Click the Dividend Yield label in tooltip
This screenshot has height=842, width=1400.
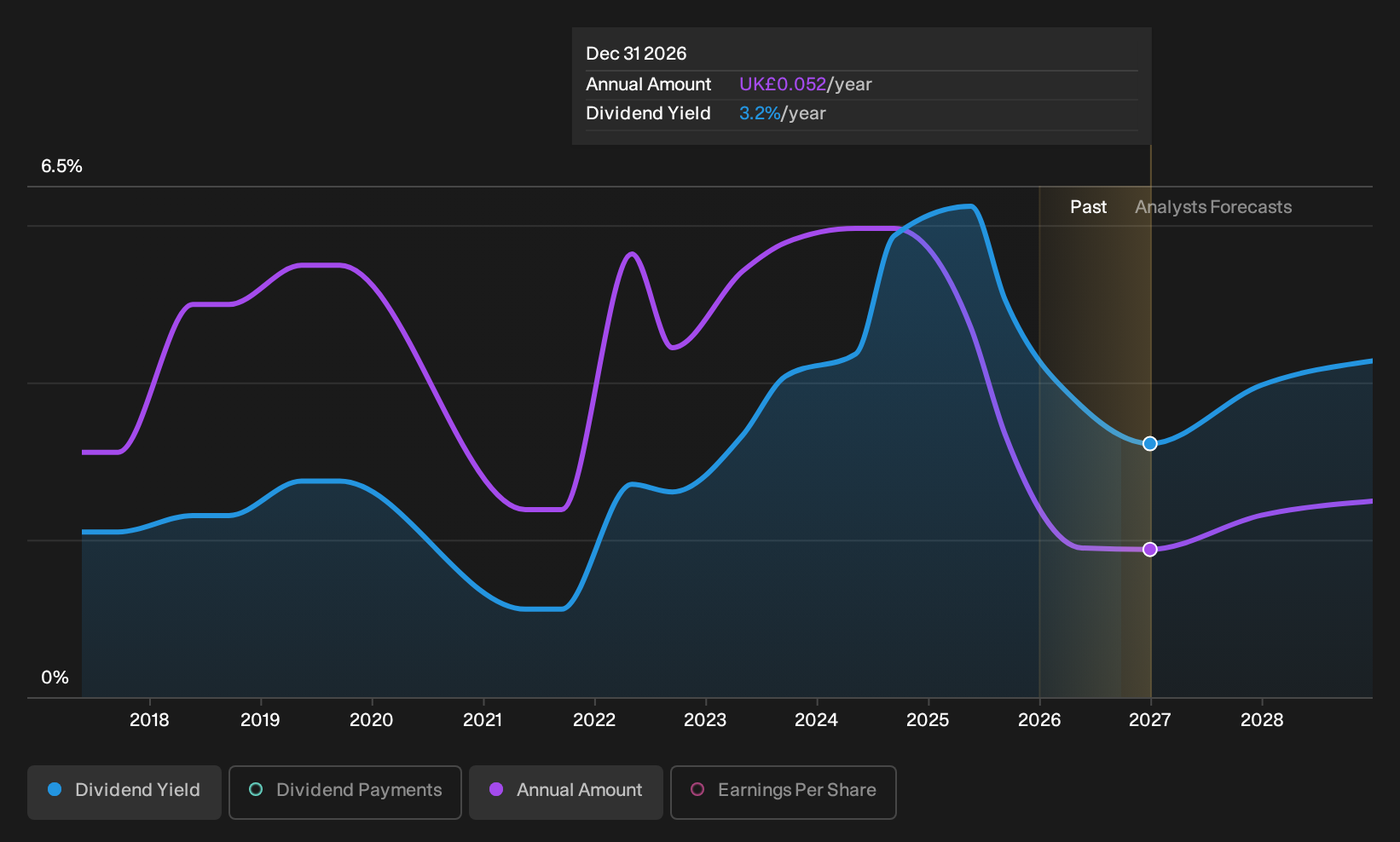pos(648,113)
